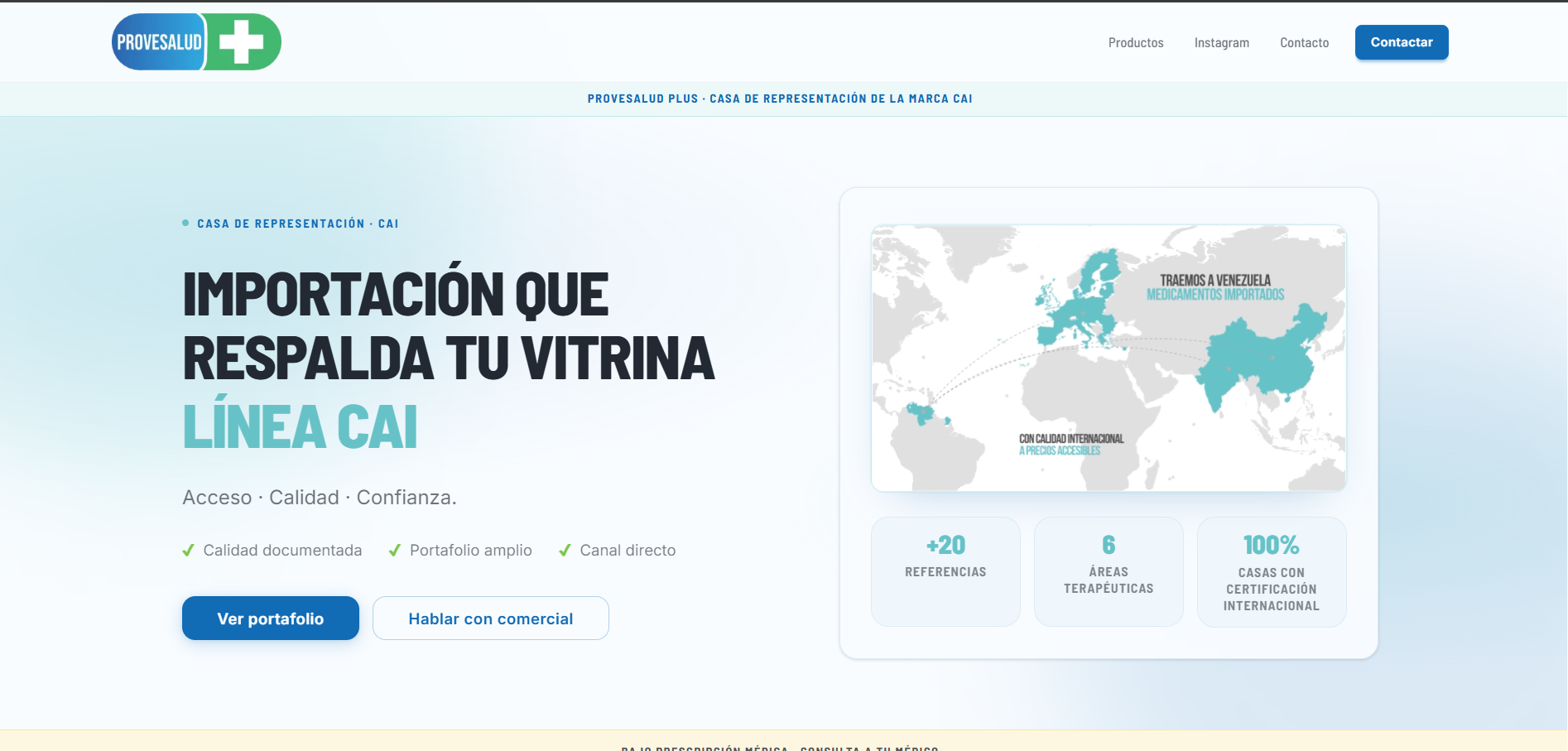
Task: Click the text "Canal directo"
Action: (x=628, y=551)
